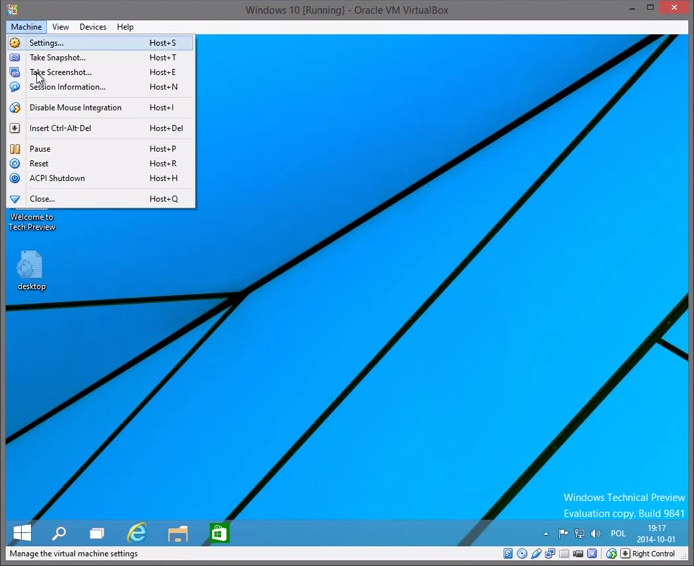Viewport: 694px width, 566px height.
Task: Click the window resize grip in status bar
Action: pyautogui.click(x=684, y=556)
